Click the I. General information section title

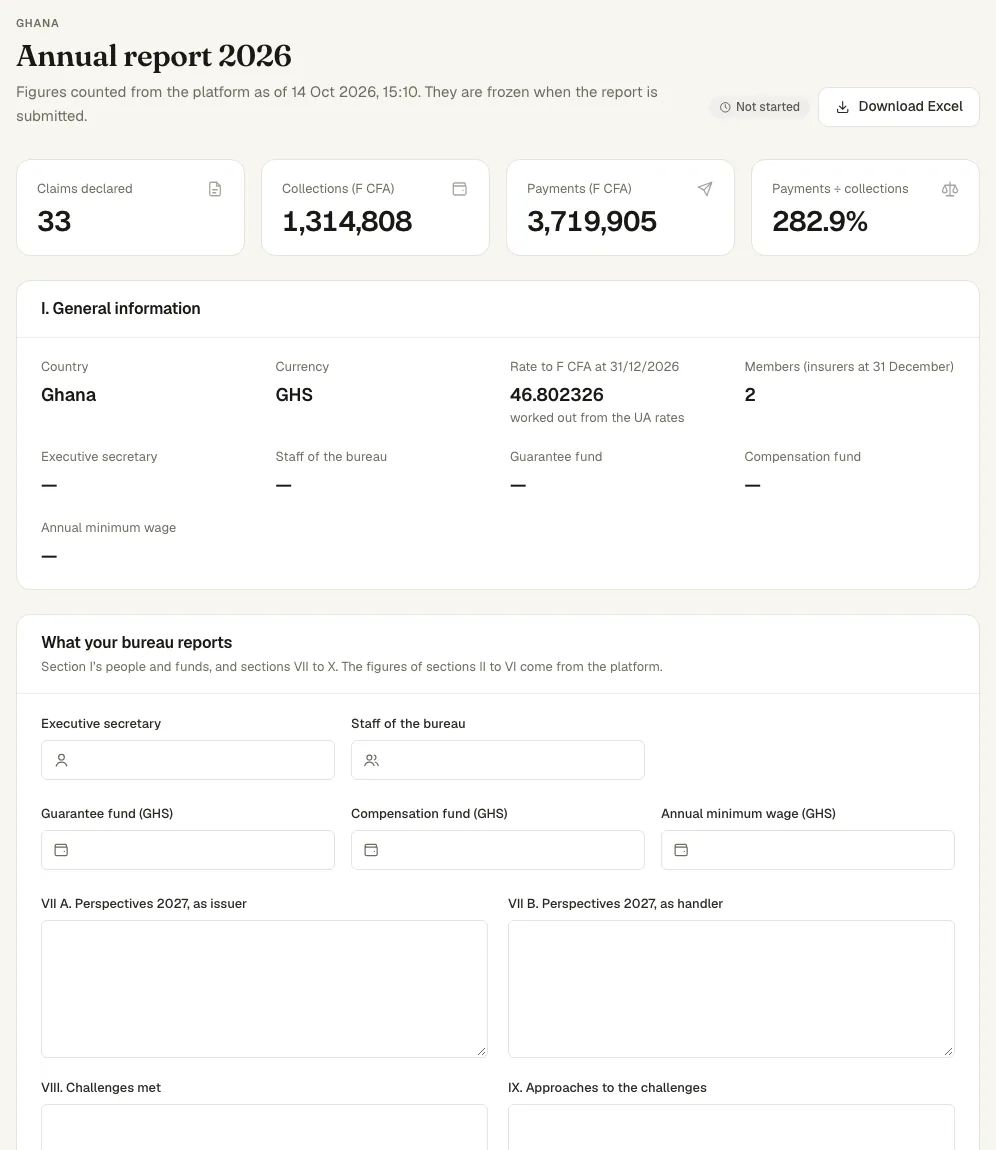pyautogui.click(x=121, y=309)
